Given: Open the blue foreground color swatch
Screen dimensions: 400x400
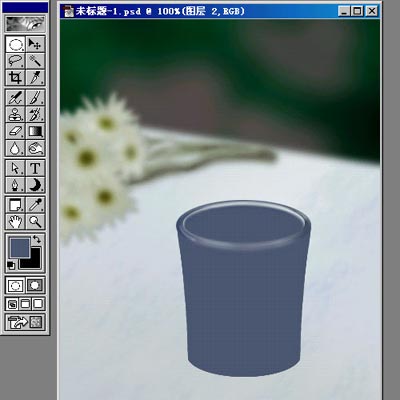Looking at the screenshot, I should [x=20, y=248].
